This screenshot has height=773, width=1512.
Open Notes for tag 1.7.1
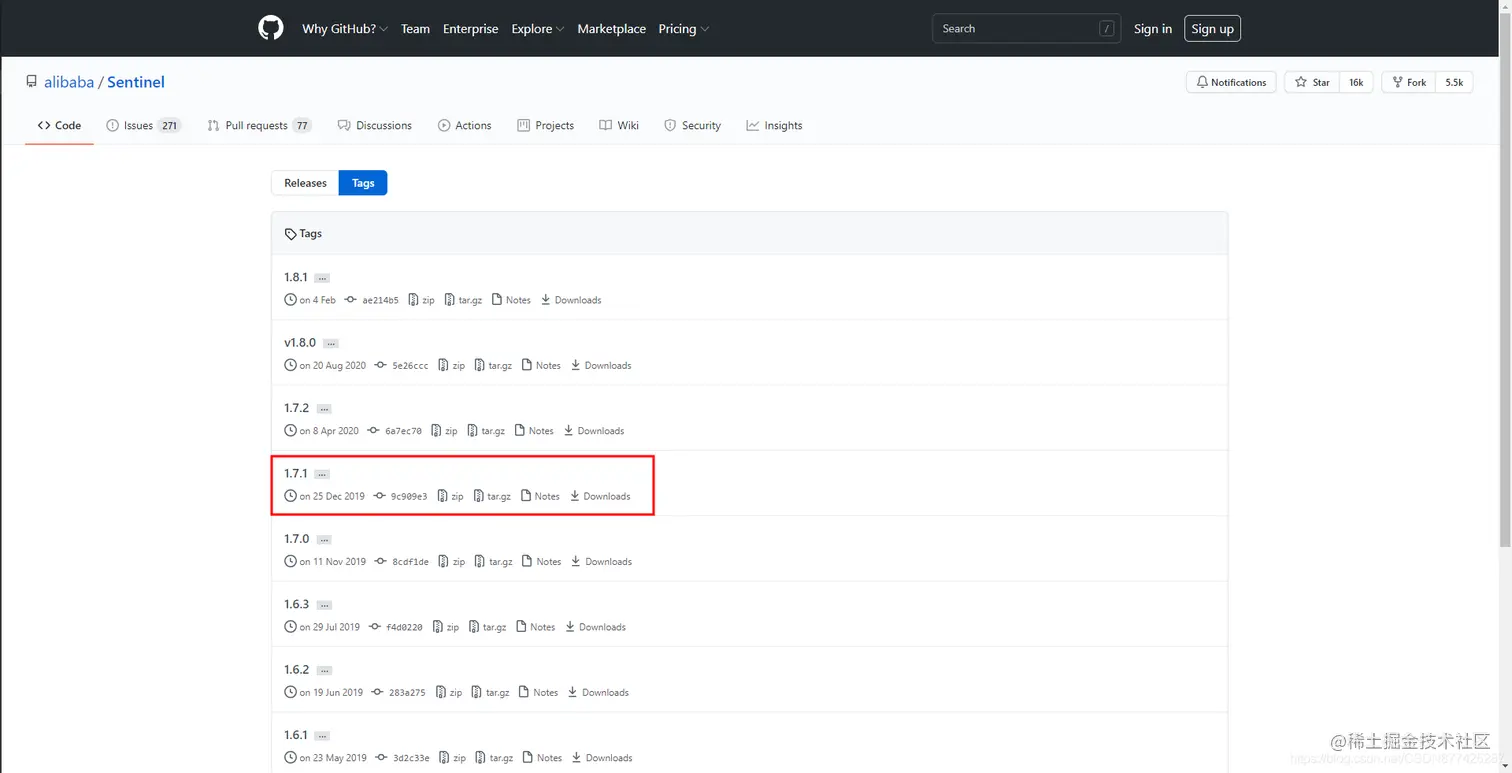540,496
